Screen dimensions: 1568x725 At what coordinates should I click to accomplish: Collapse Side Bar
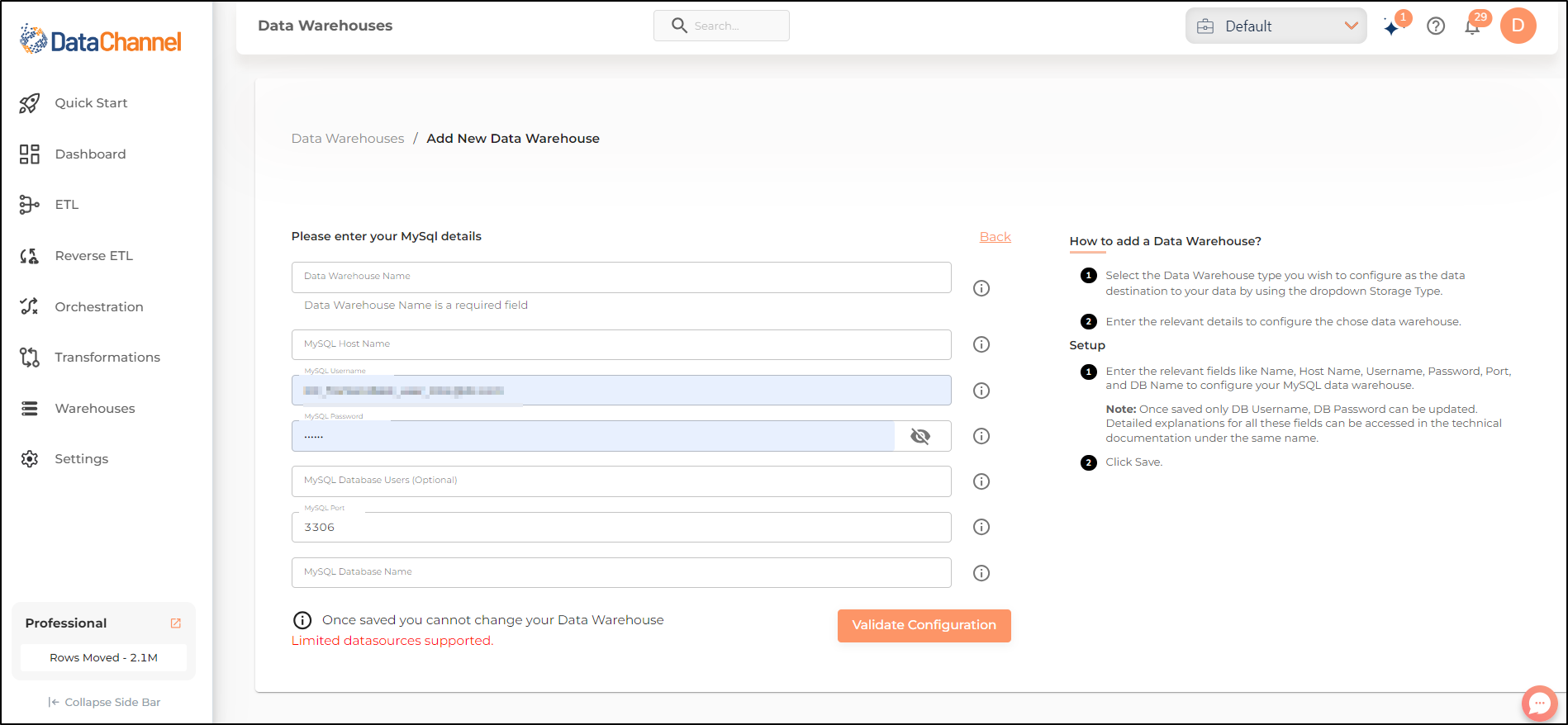pos(104,702)
